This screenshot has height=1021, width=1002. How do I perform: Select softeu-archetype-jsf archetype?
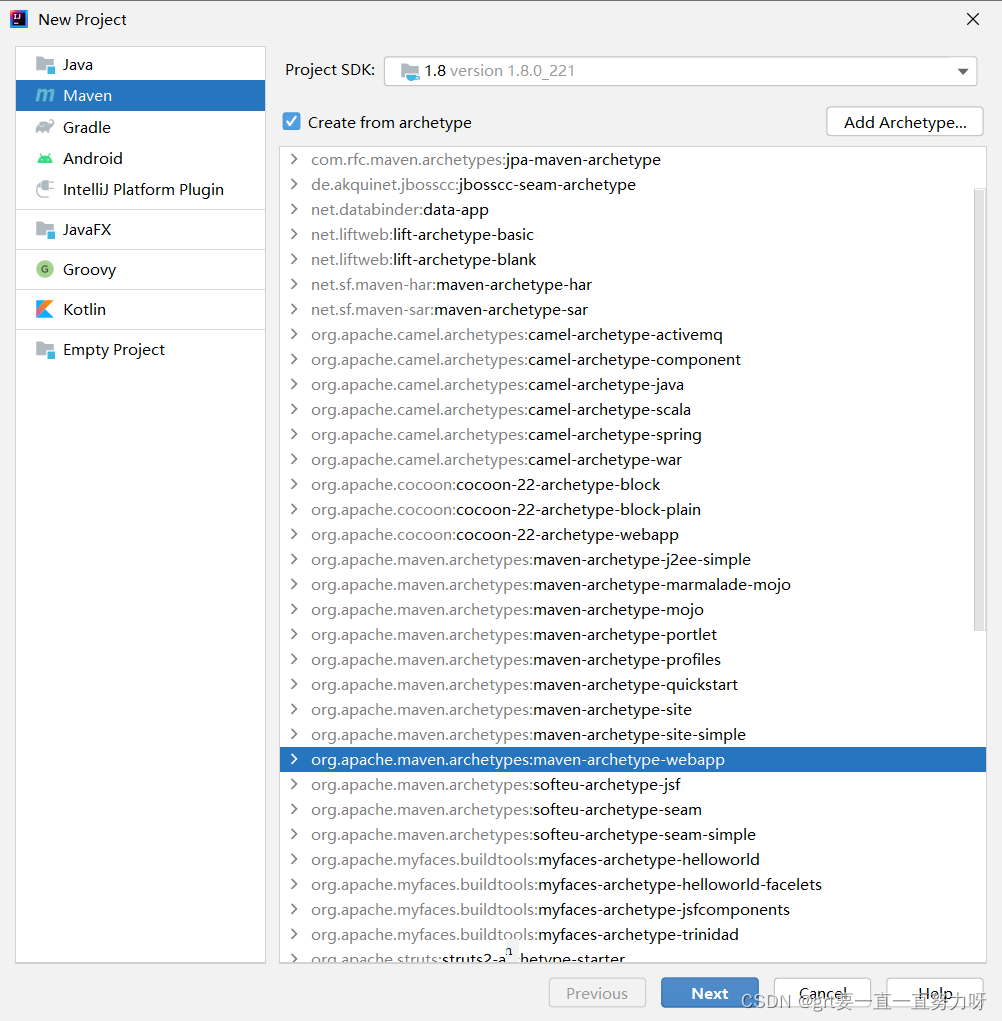coord(633,785)
